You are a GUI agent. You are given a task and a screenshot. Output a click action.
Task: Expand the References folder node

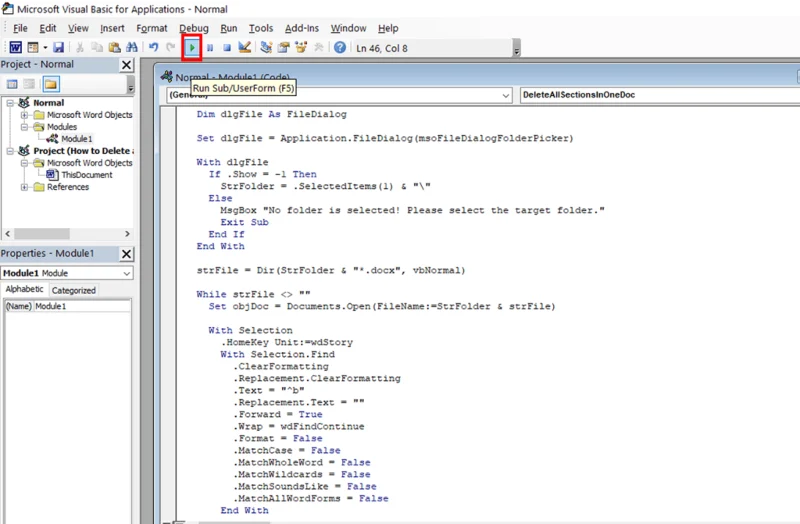(x=24, y=187)
